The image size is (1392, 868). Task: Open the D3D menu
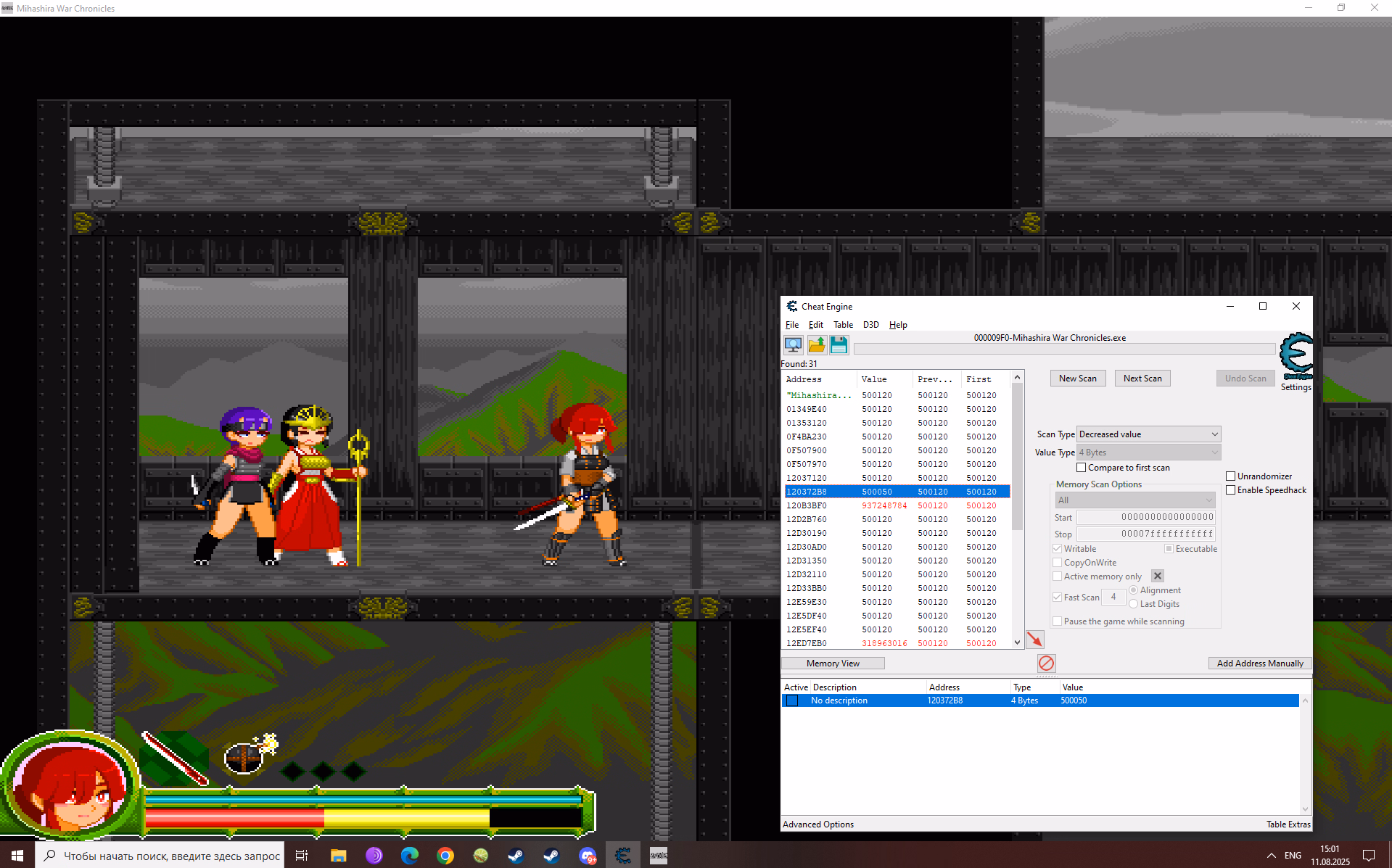tap(870, 325)
